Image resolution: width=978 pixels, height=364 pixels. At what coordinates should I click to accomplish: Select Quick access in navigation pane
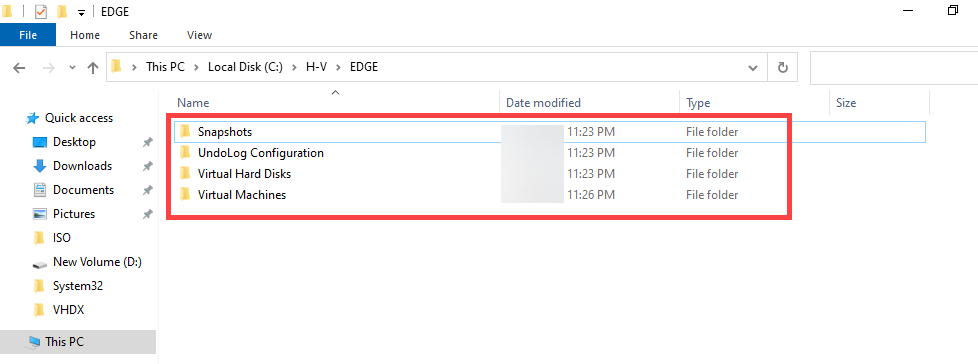click(79, 118)
